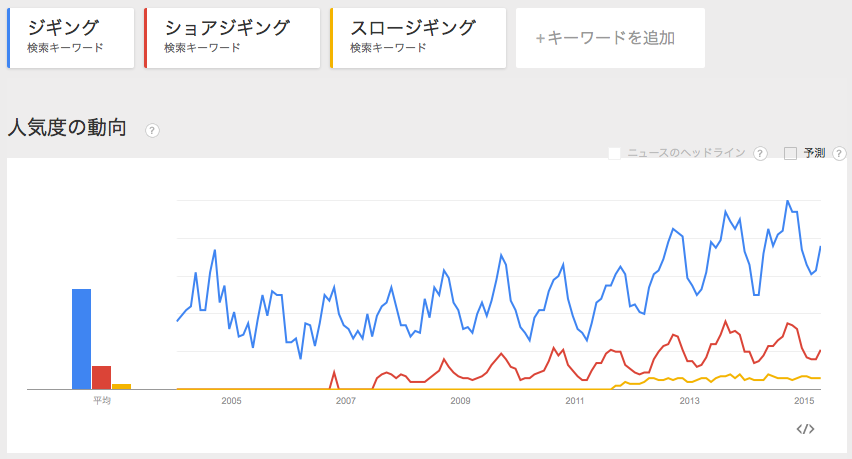The height and width of the screenshot is (459, 852).
Task: Toggle the 予測 forecast checkbox
Action: [x=790, y=153]
